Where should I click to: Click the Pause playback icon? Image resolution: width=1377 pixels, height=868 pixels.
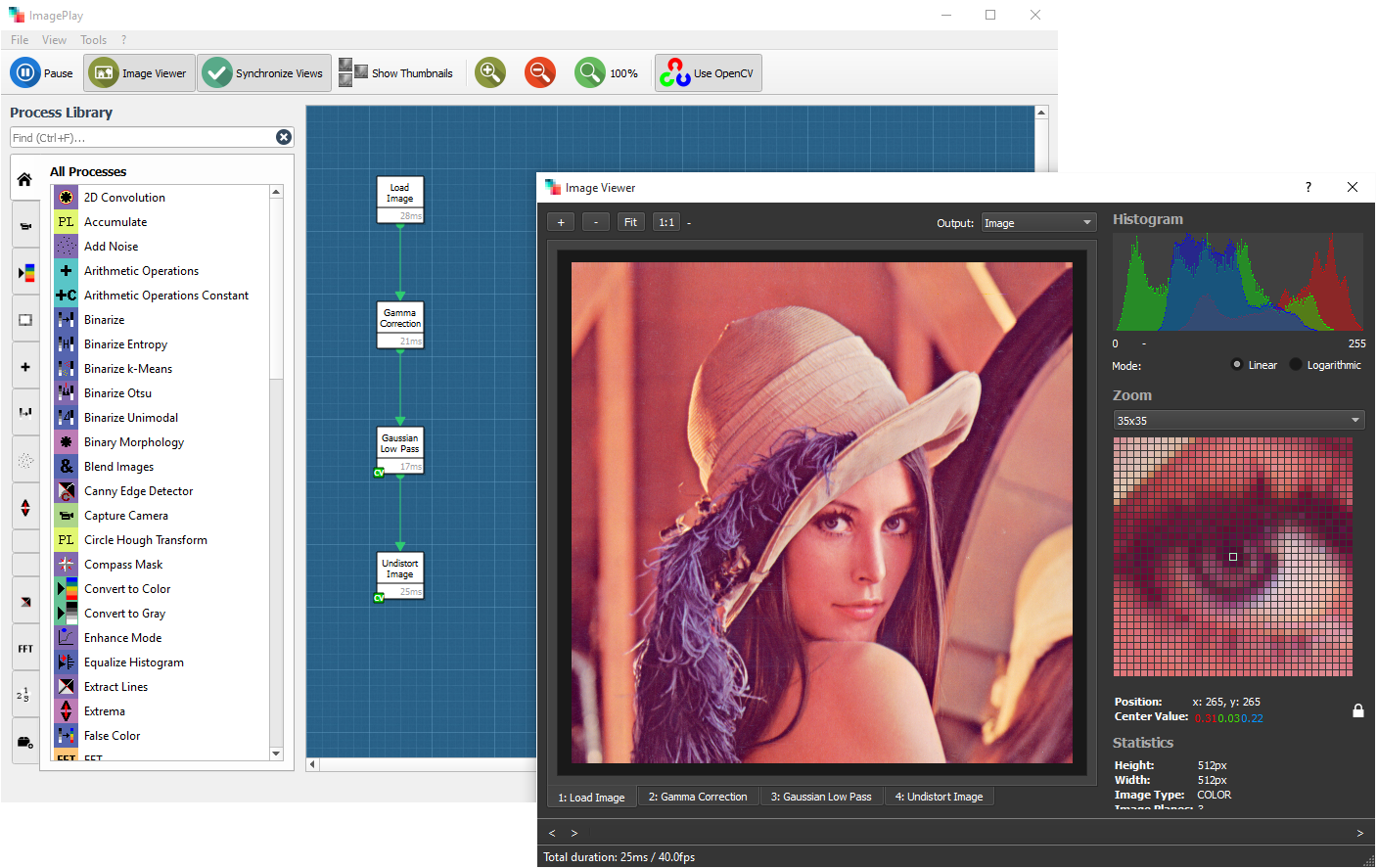click(25, 73)
